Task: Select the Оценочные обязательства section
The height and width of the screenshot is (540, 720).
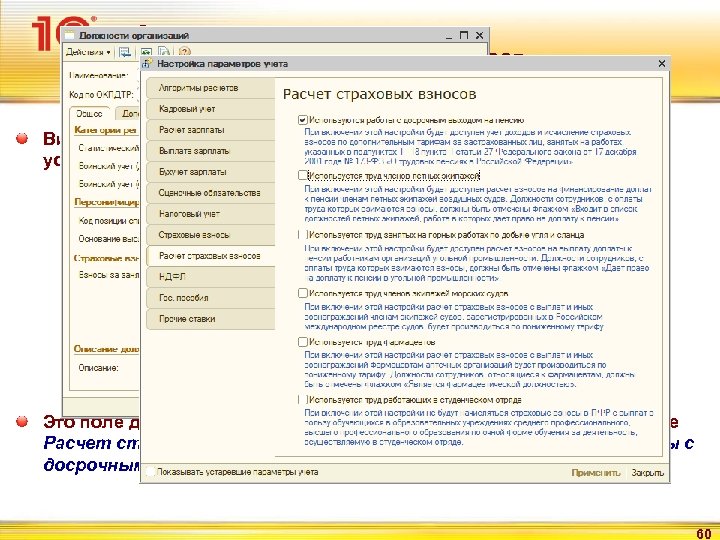Action: [210, 193]
